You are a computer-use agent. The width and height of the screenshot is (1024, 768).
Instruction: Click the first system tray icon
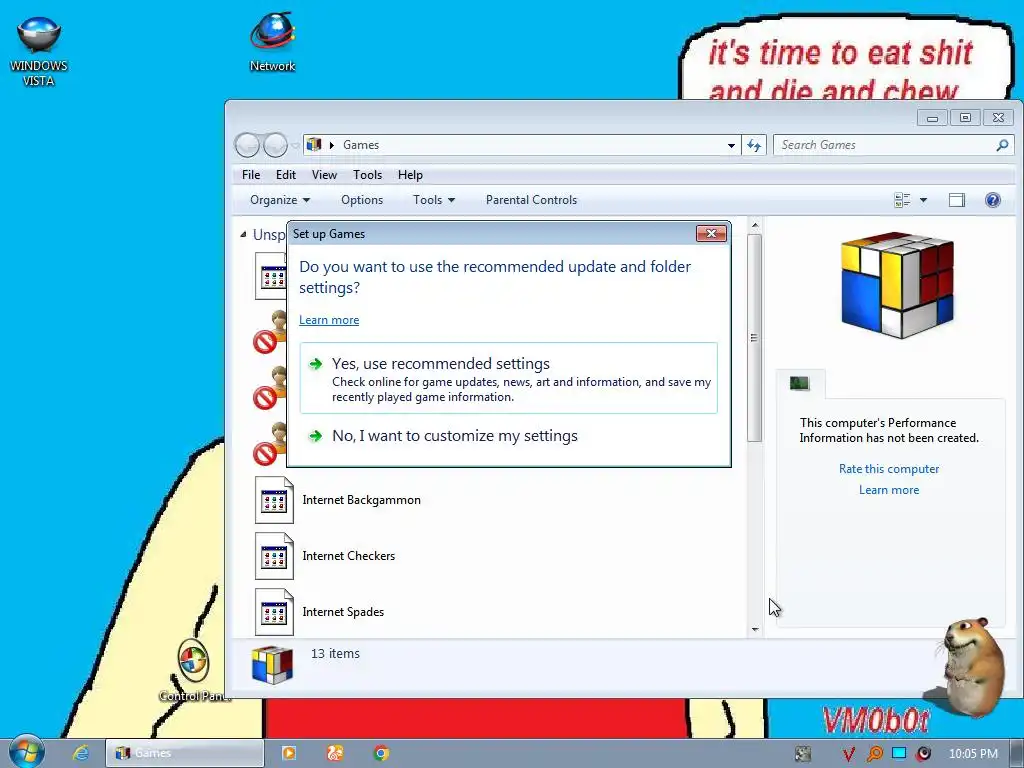[803, 754]
